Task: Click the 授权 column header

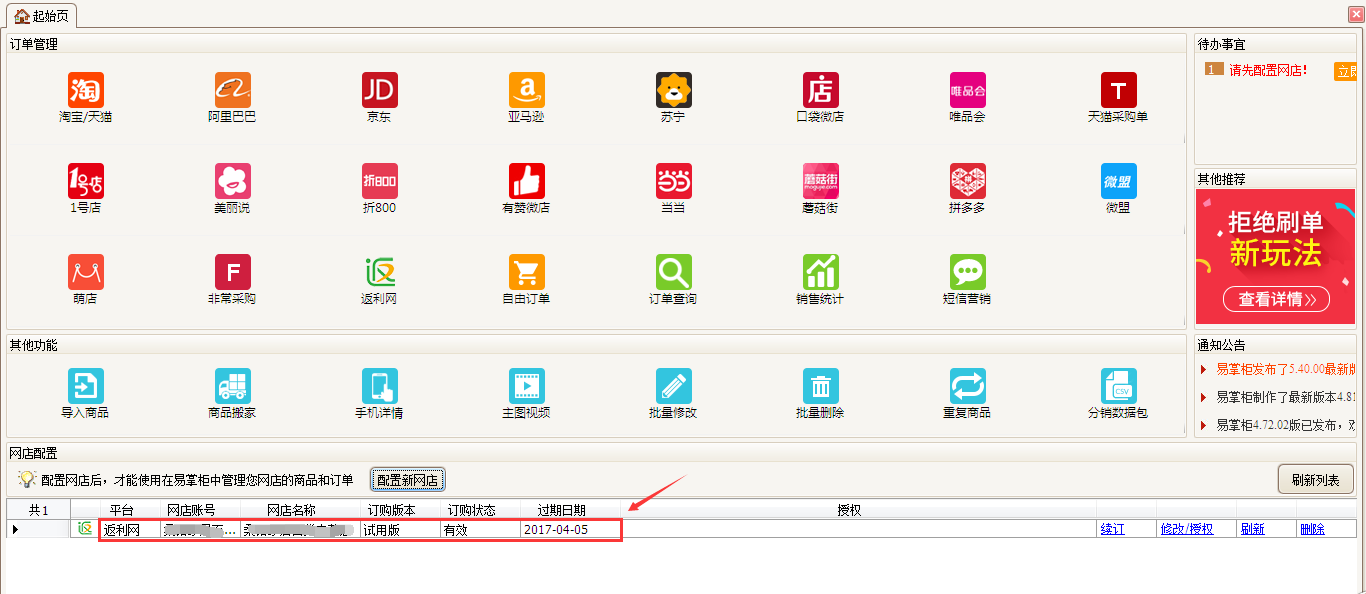Action: pos(849,510)
